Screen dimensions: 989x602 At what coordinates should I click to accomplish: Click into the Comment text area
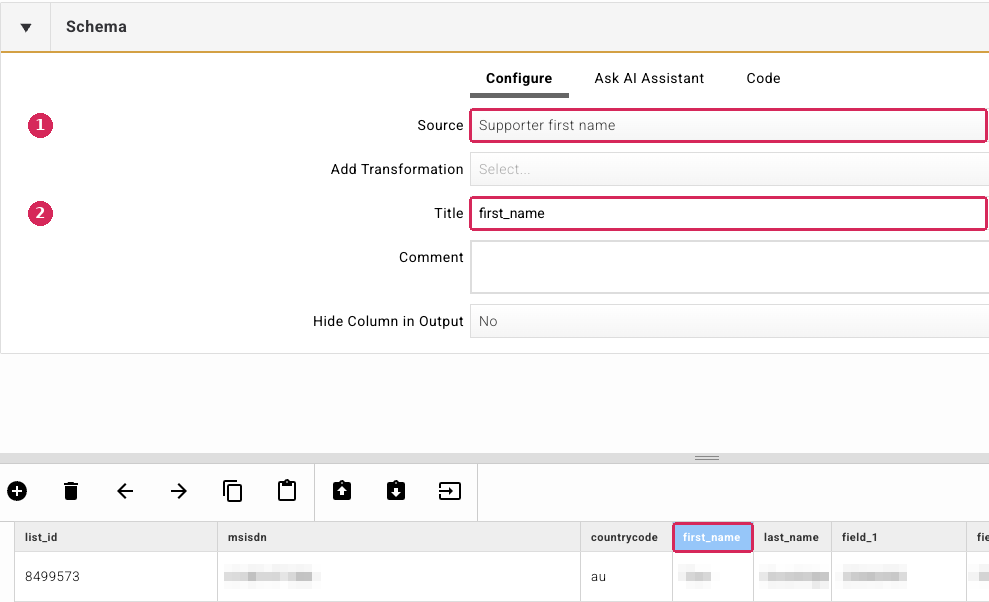tap(729, 267)
